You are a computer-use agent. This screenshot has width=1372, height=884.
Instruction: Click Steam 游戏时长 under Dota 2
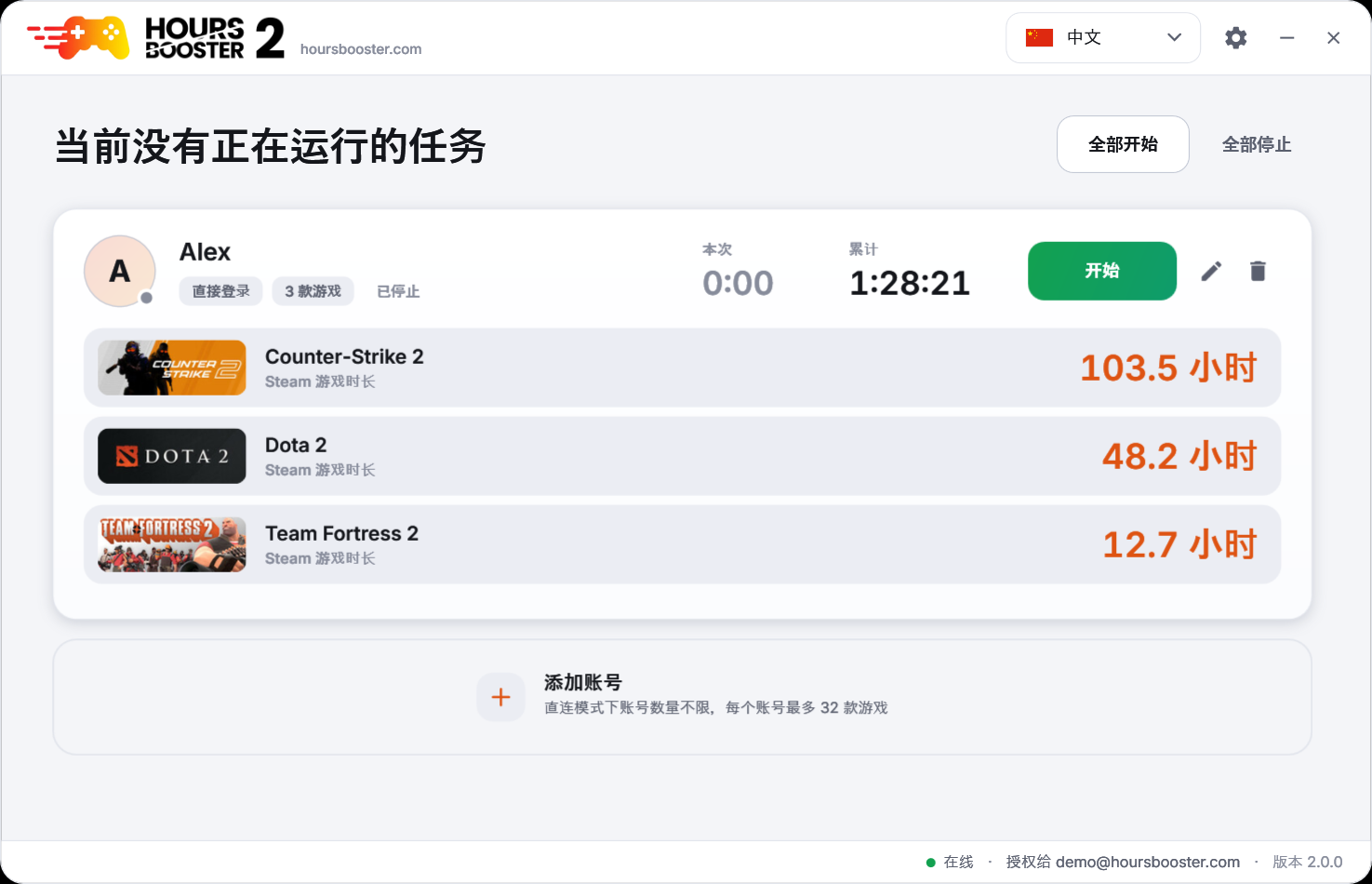tap(320, 470)
